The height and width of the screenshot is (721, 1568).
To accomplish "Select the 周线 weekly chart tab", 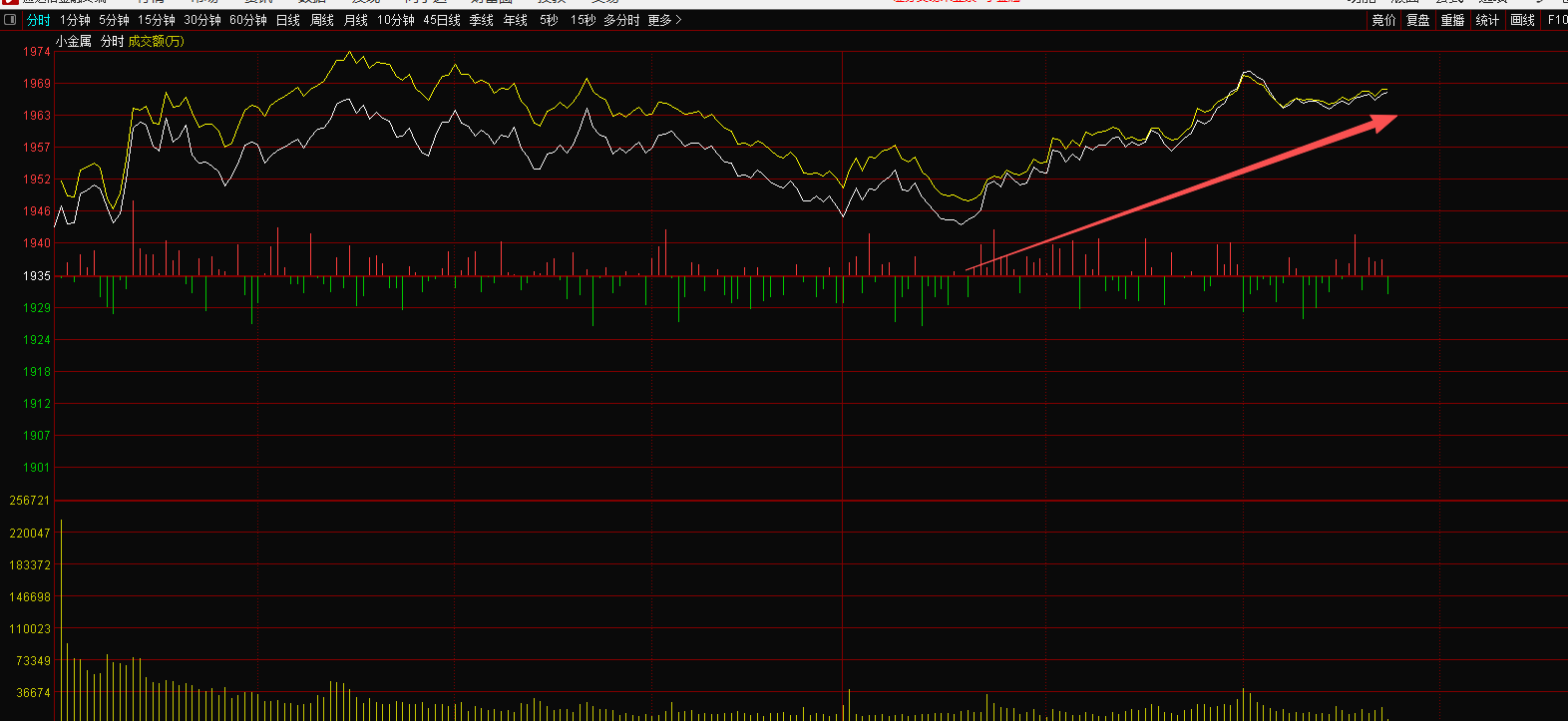I will click(322, 20).
